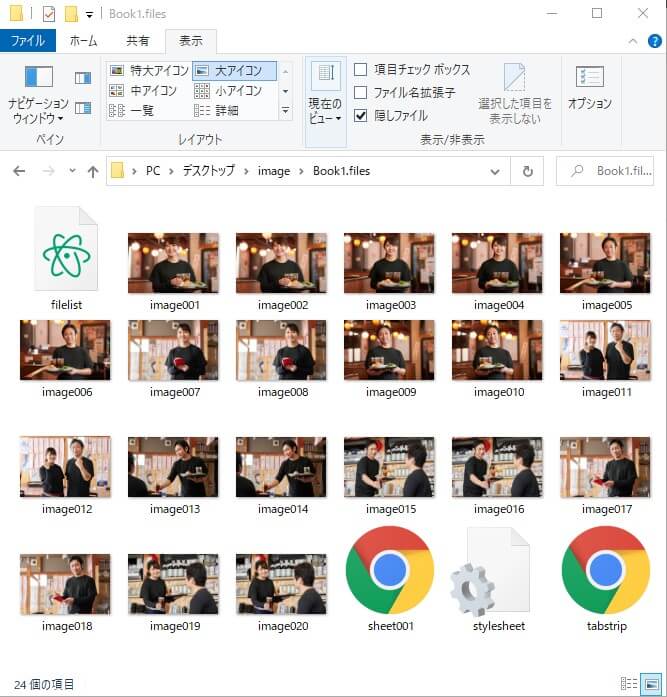The width and height of the screenshot is (667, 697).
Task: Switch to the ホーム ribbon tab
Action: 83,41
